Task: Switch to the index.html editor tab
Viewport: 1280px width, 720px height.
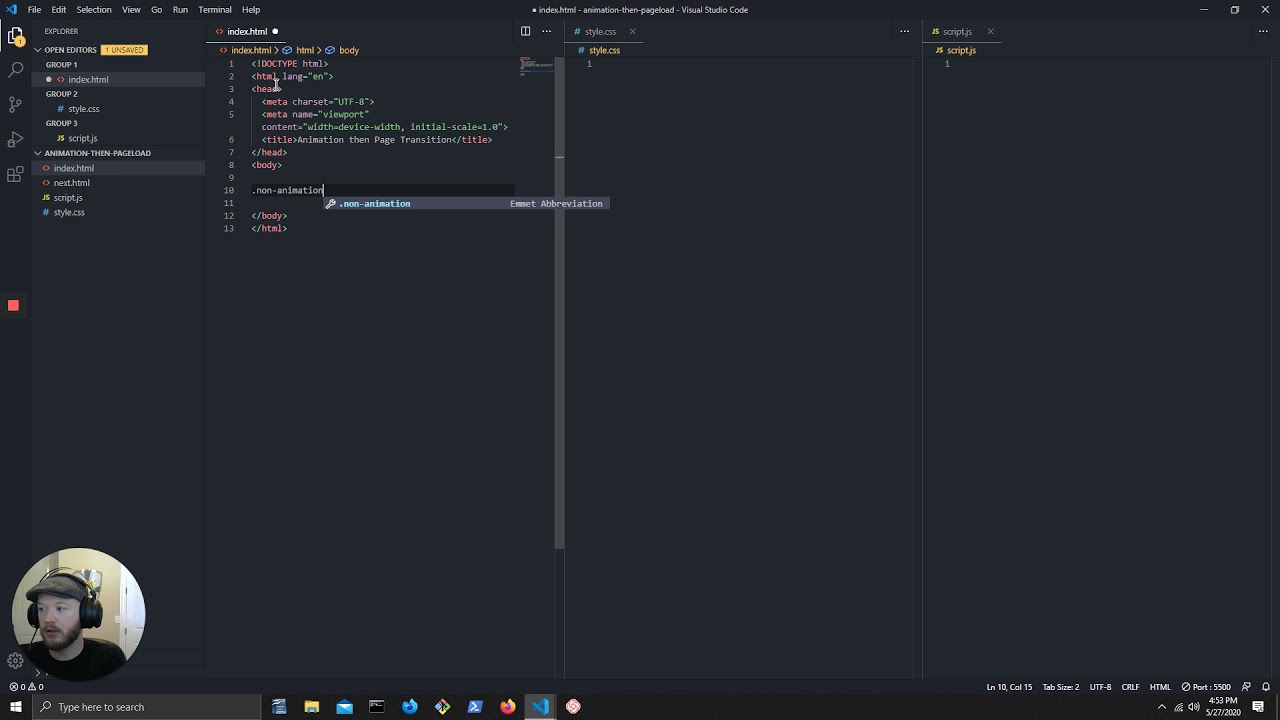Action: (248, 31)
